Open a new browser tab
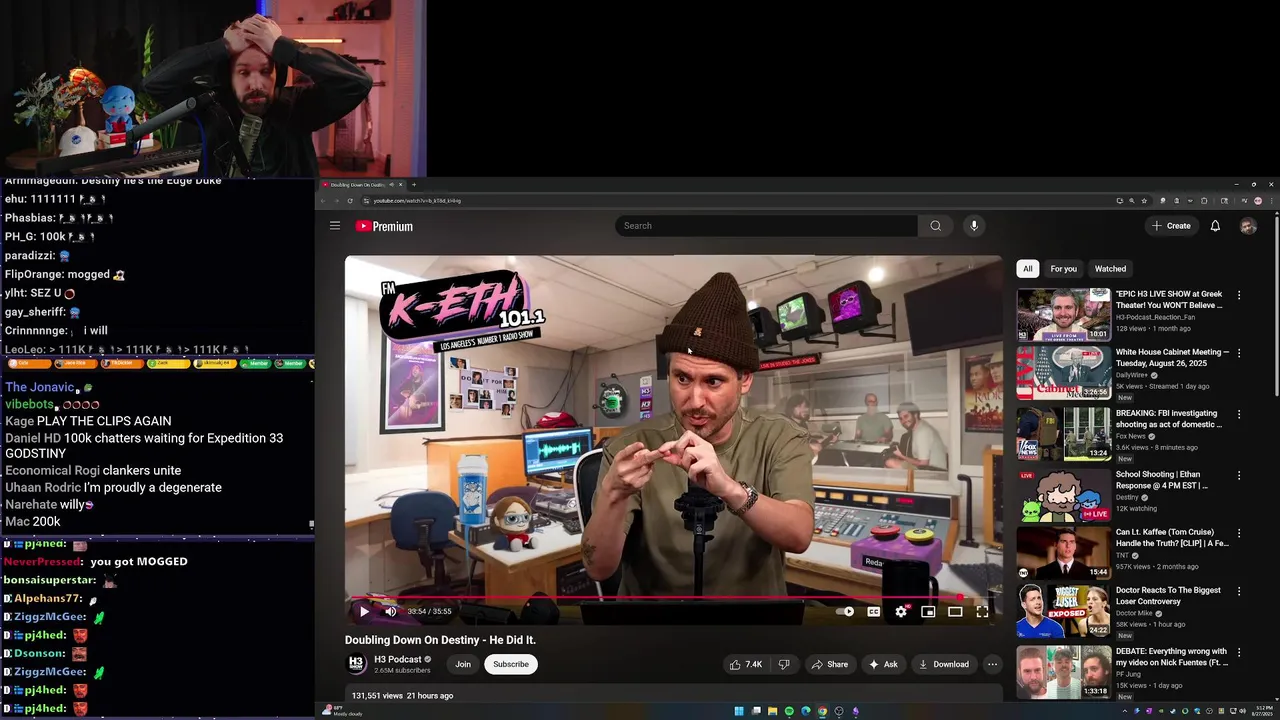This screenshot has height=720, width=1280. (x=414, y=185)
